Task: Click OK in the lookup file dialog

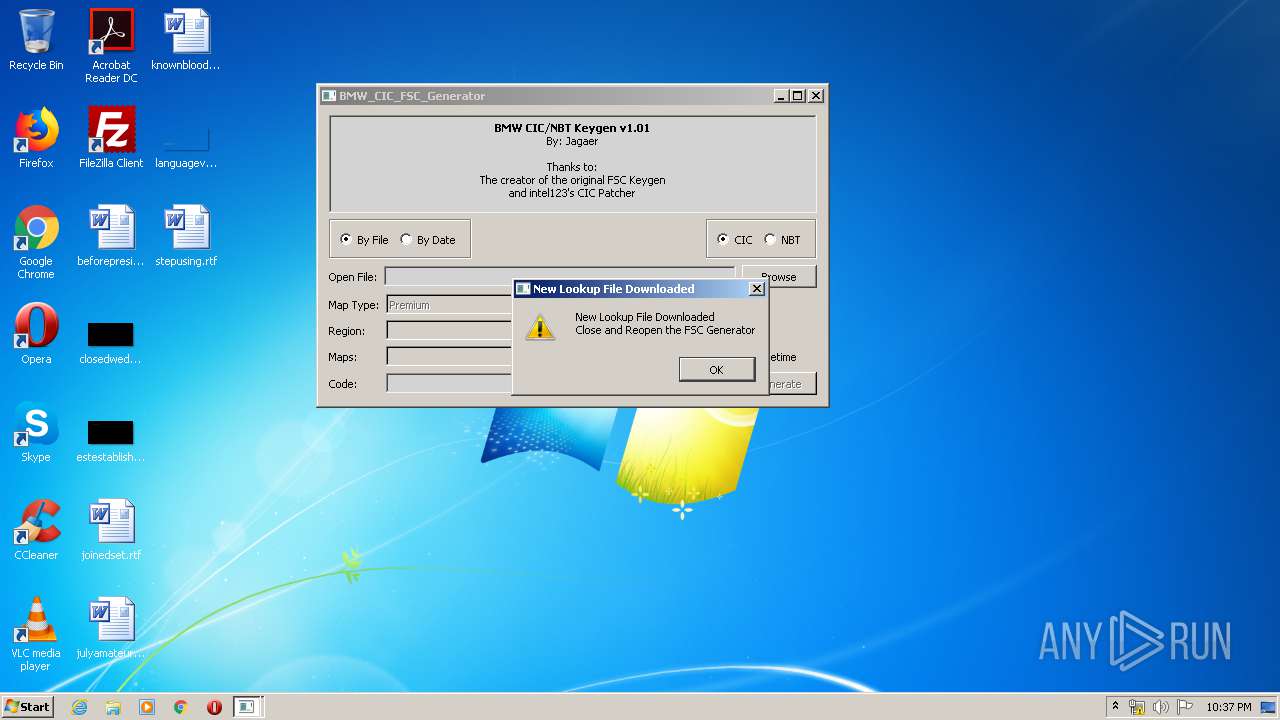Action: click(717, 370)
